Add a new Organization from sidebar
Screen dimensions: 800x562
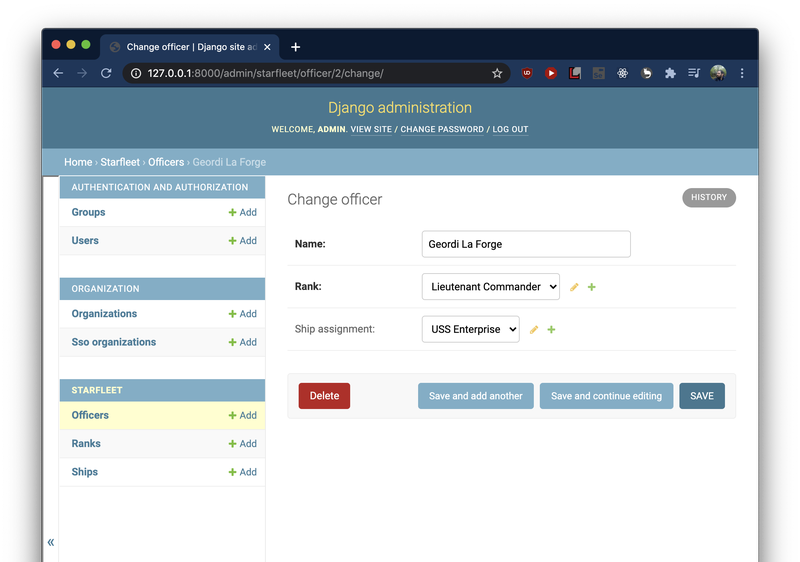(243, 314)
